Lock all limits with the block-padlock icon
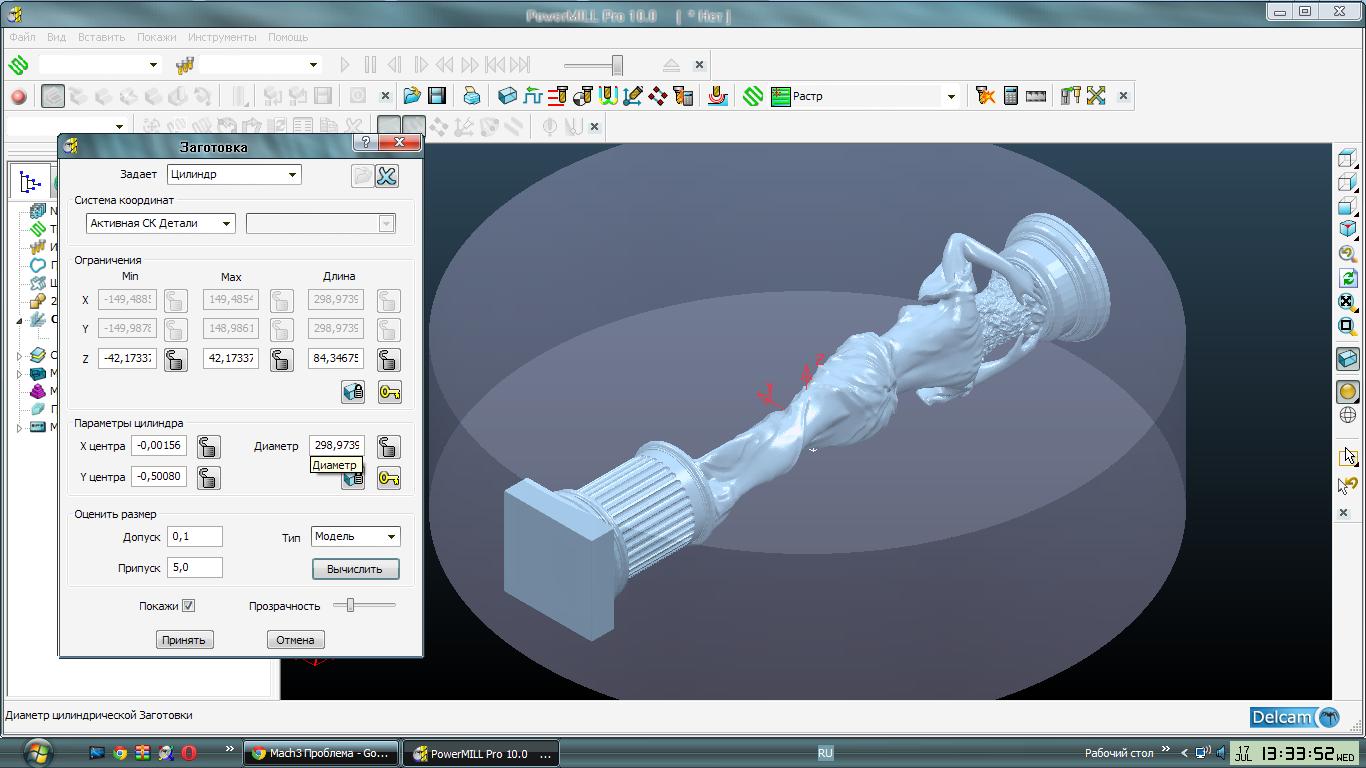The width and height of the screenshot is (1366, 768). 353,392
